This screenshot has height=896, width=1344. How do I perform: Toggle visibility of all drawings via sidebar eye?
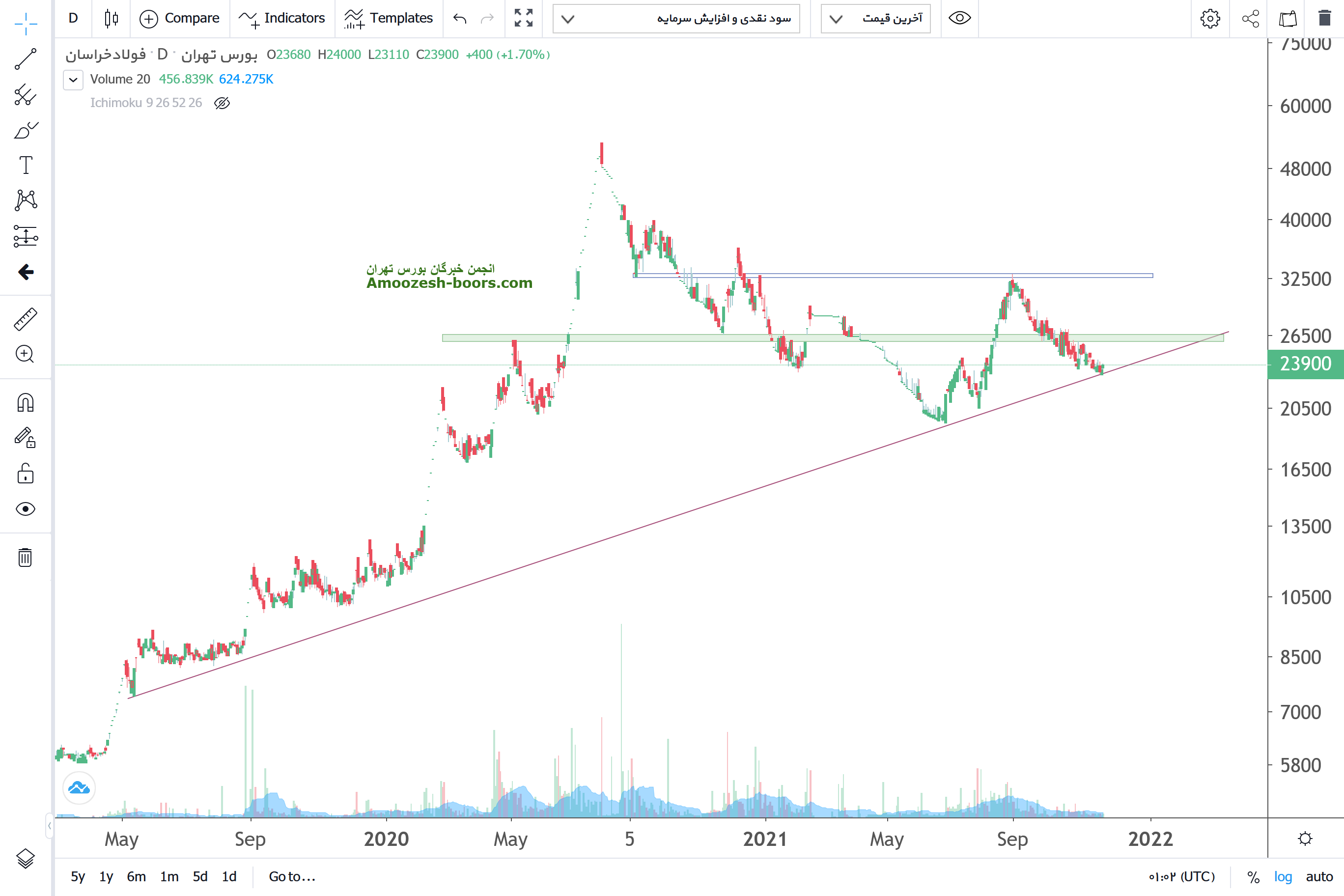[x=25, y=508]
